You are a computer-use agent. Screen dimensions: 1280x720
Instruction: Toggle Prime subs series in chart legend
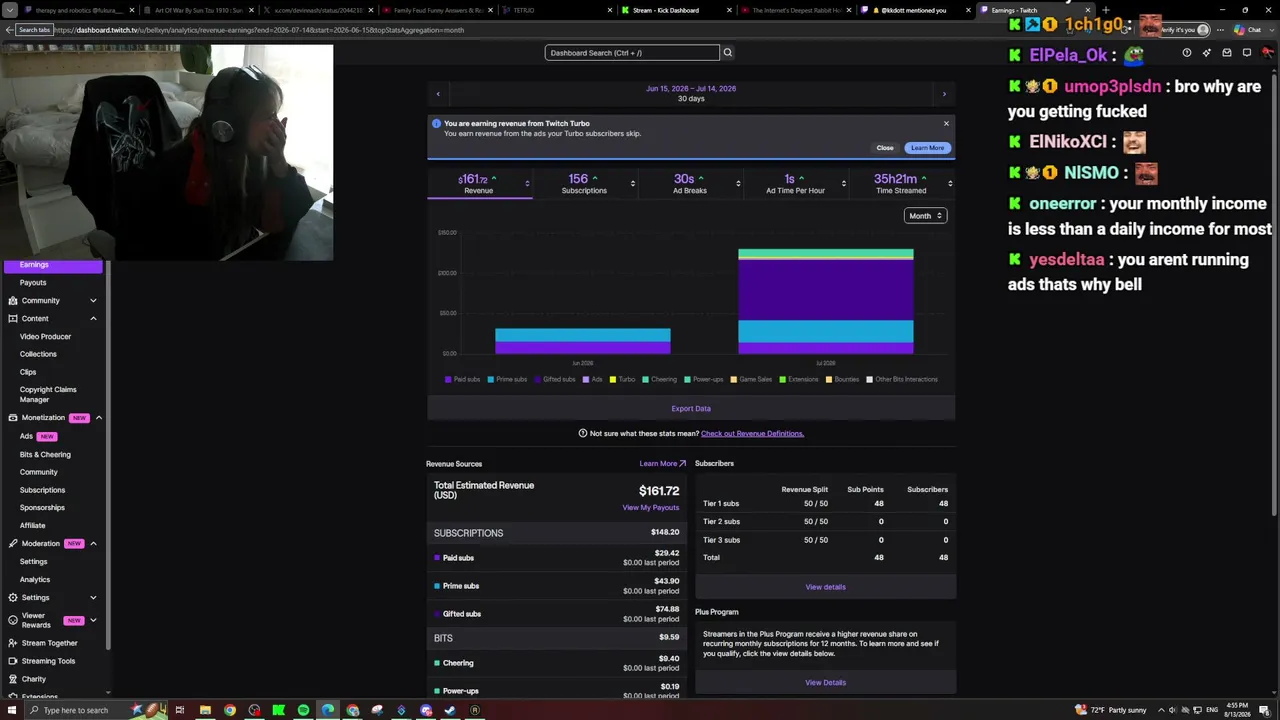pyautogui.click(x=508, y=380)
